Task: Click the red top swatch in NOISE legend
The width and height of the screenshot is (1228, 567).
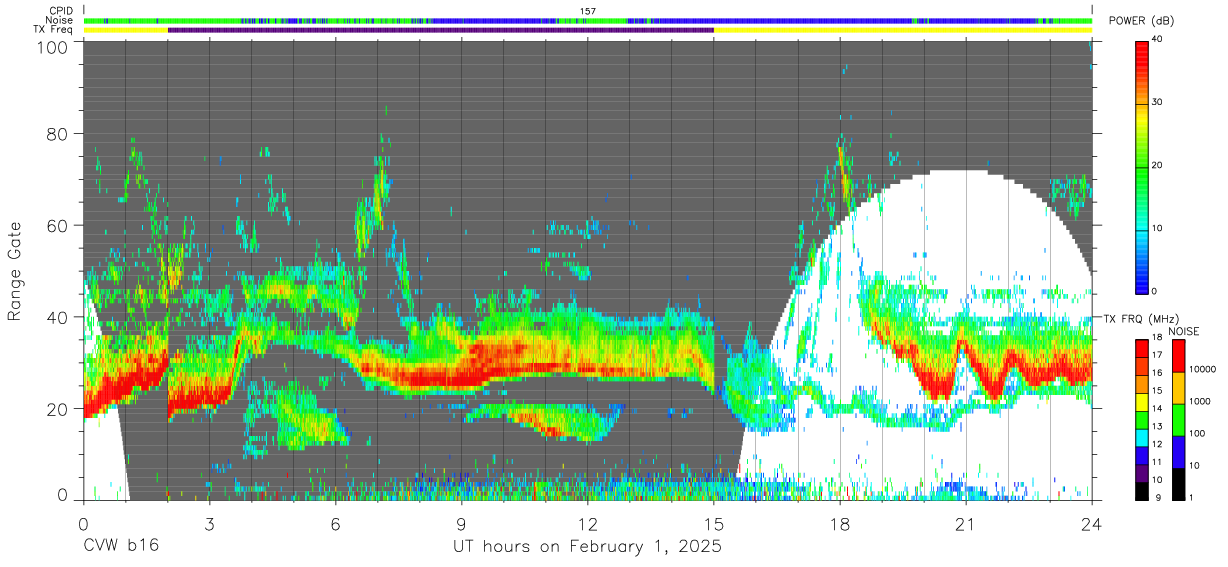Action: (1179, 356)
